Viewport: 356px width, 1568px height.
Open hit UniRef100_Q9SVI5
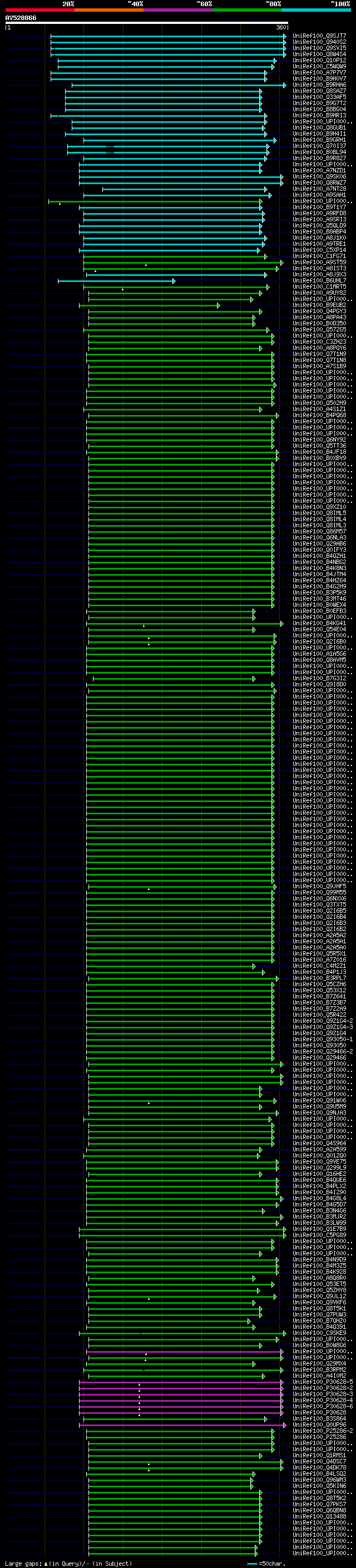319,48
